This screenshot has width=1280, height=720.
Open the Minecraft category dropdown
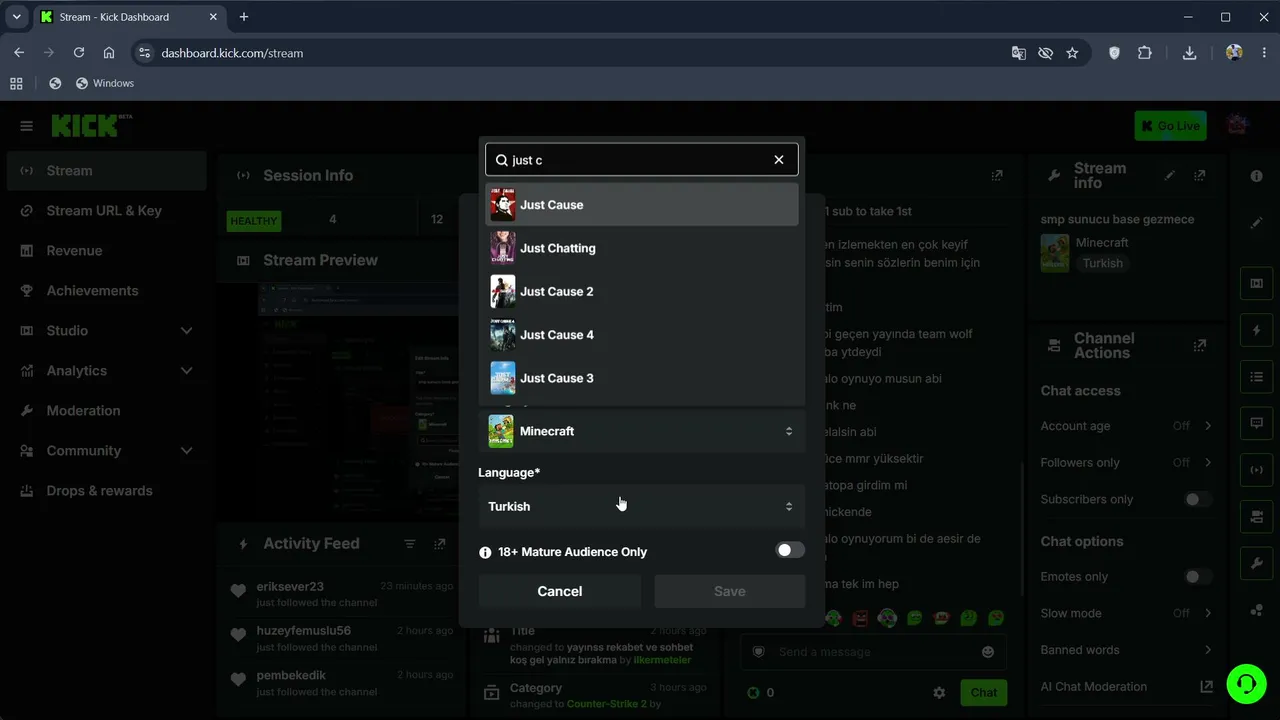click(642, 431)
